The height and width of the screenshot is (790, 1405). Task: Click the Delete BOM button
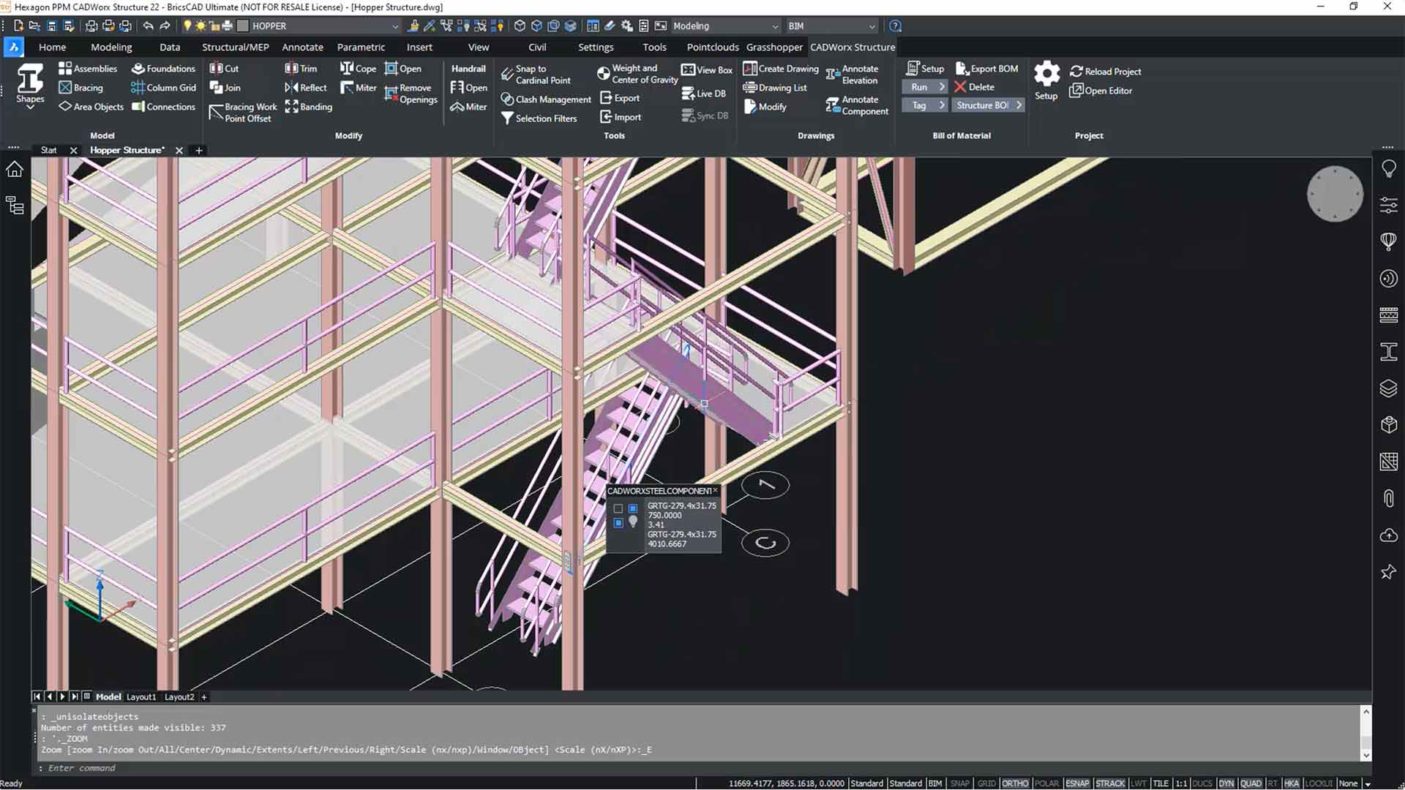tap(975, 87)
